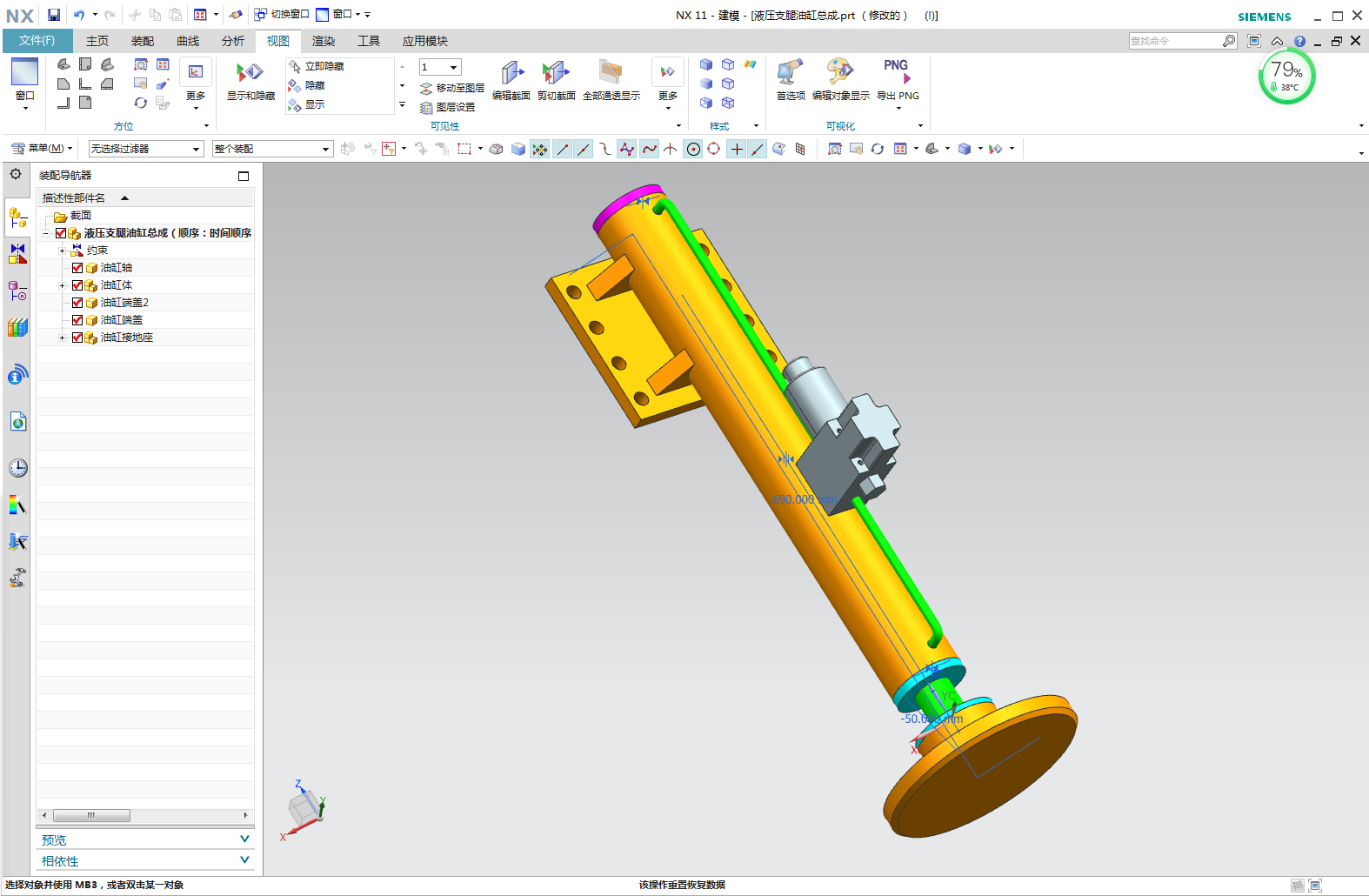Click 更多 in the 可见性 group
The width and height of the screenshot is (1369, 896).
click(667, 84)
